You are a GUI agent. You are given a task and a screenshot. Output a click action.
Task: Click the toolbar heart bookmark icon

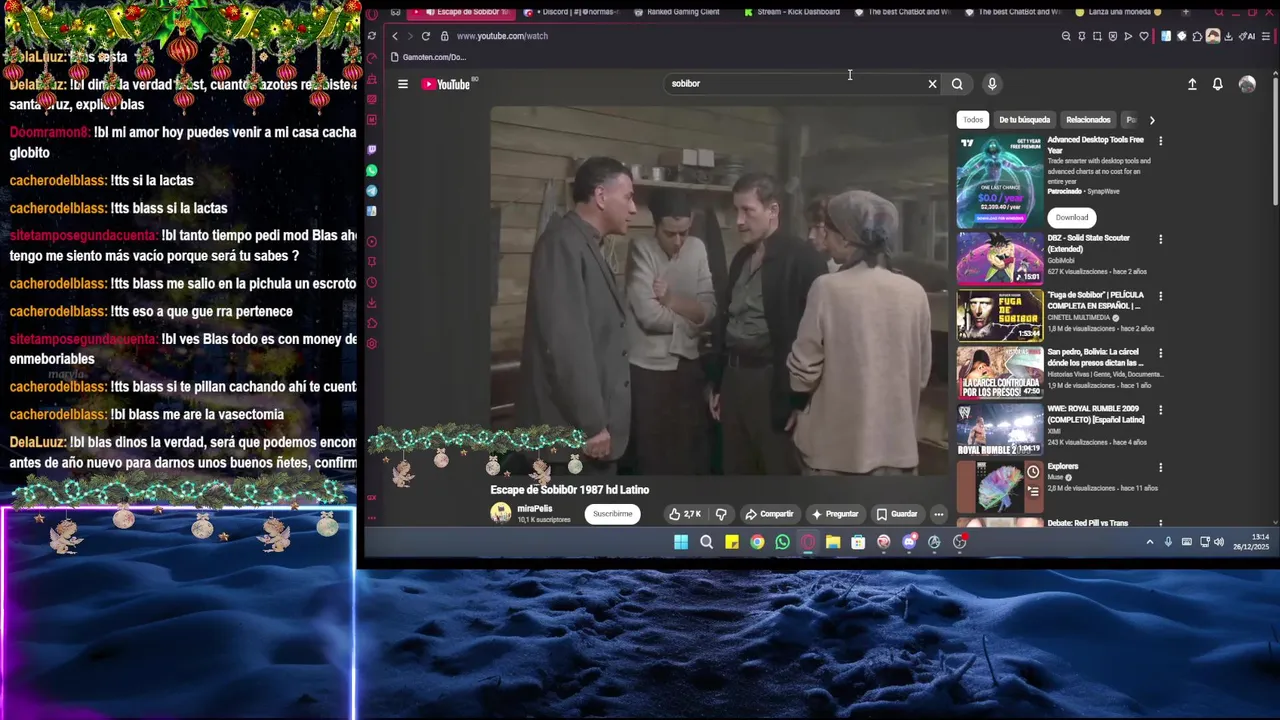(1144, 36)
